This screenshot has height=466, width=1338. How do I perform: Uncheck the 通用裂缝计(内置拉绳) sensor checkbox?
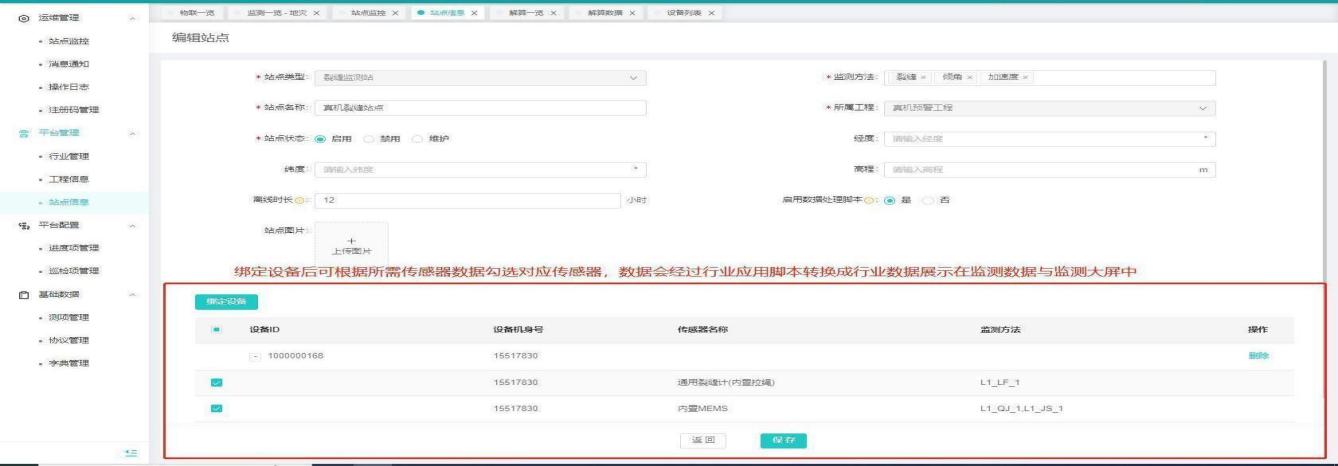216,382
